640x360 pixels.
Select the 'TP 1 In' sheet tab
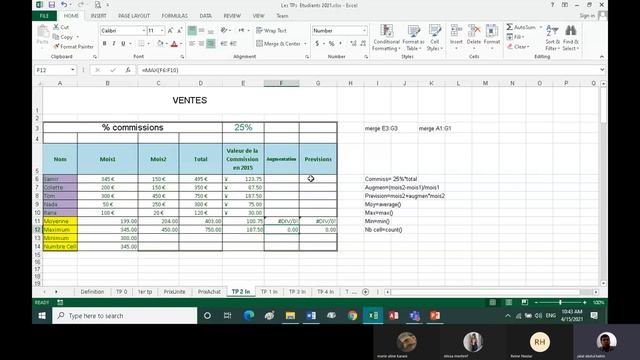pyautogui.click(x=269, y=292)
